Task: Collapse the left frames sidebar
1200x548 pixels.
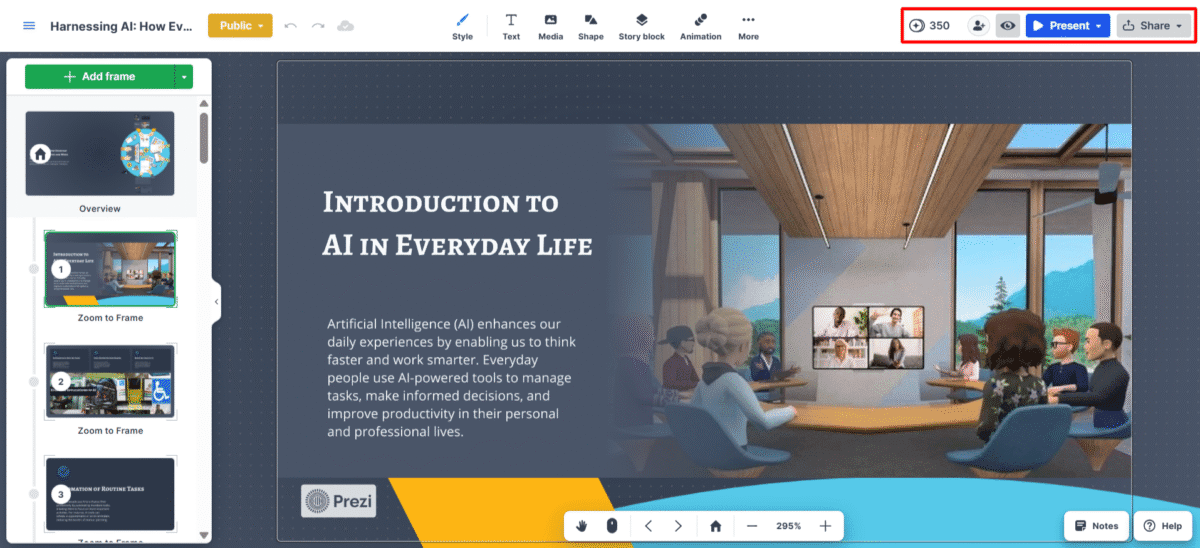Action: (x=217, y=301)
